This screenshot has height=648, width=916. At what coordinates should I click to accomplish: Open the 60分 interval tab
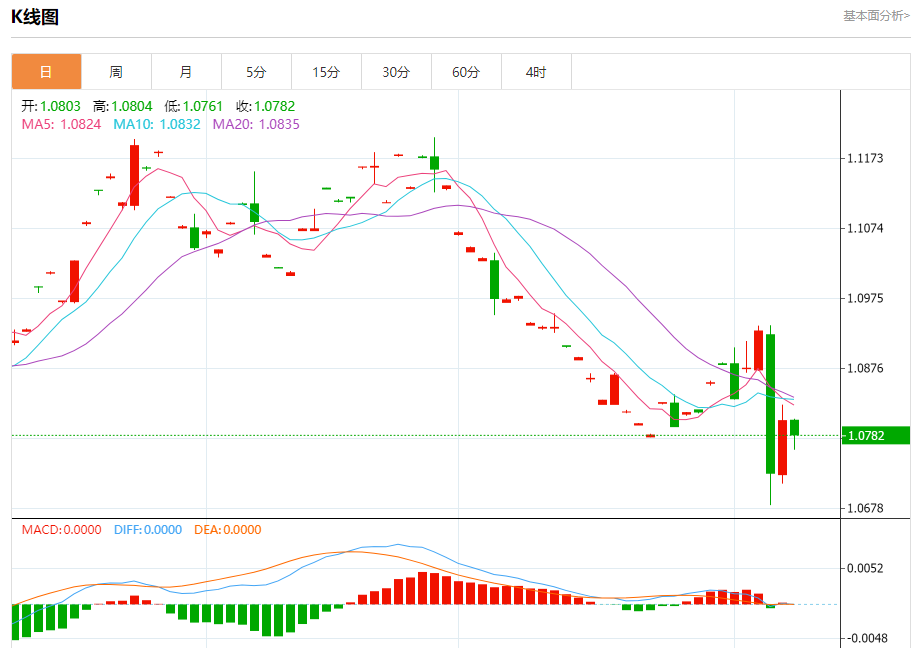point(467,72)
